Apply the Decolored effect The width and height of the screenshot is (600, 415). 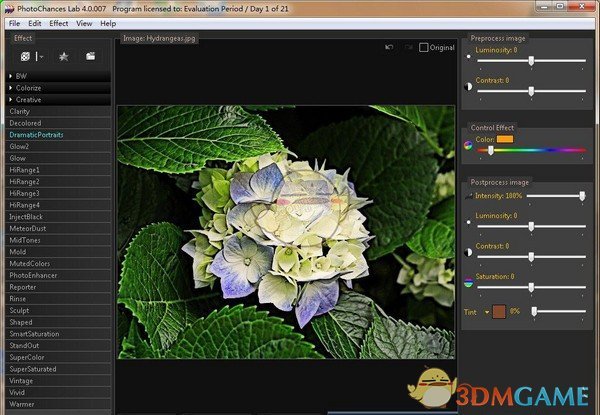[x=59, y=123]
